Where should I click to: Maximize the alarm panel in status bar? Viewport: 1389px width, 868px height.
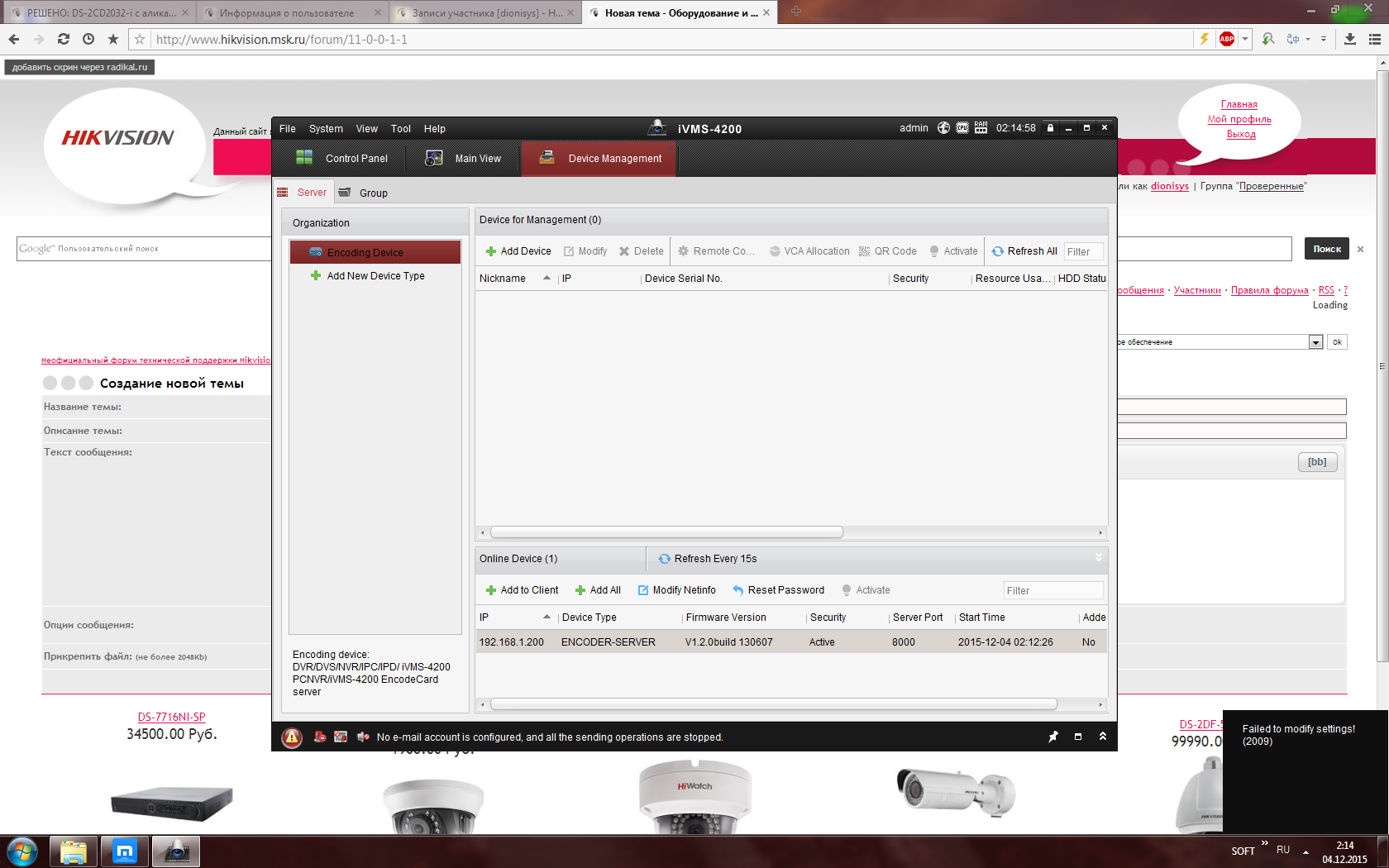(1078, 737)
